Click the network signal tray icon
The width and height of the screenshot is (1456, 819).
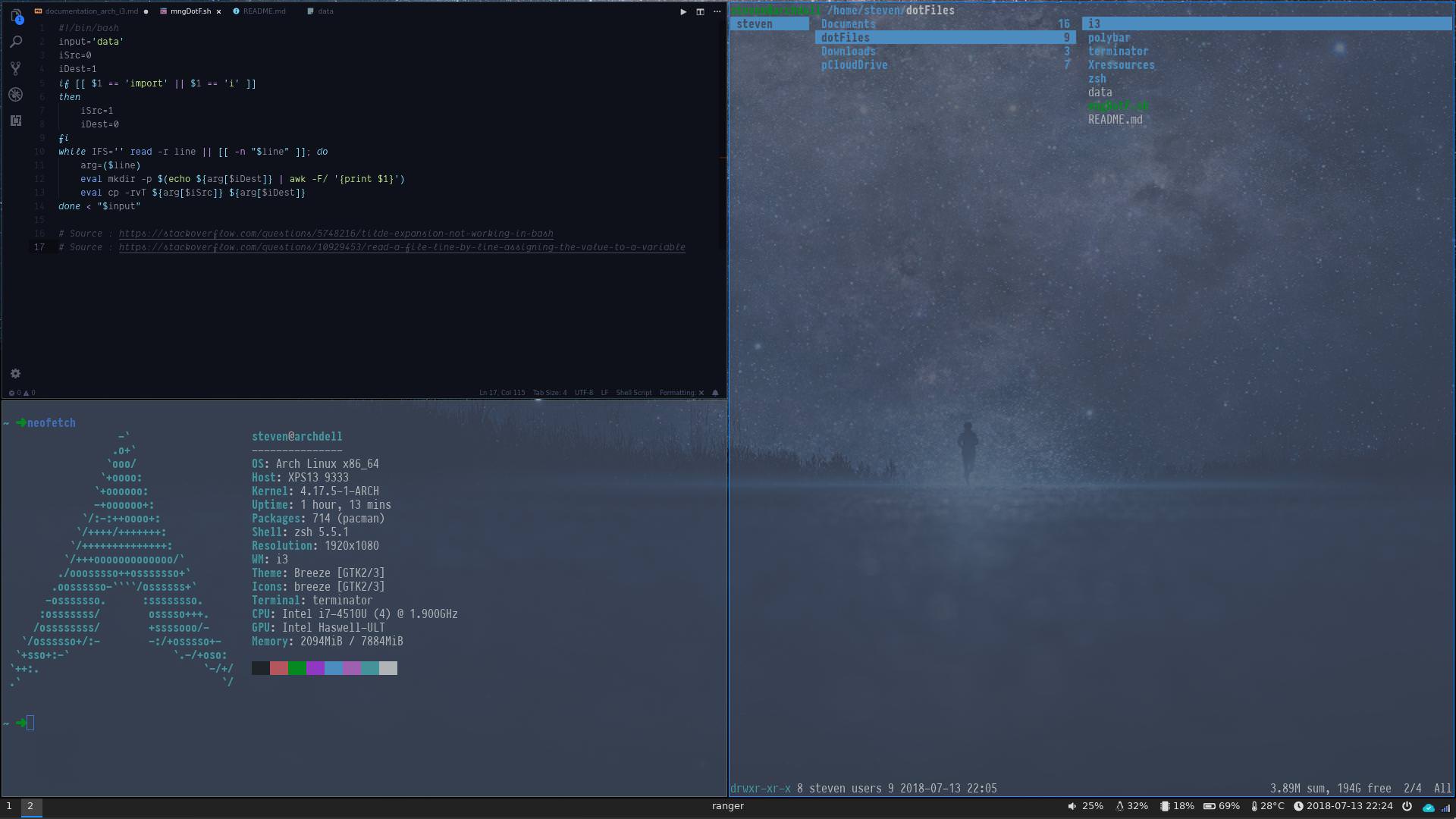pyautogui.click(x=1445, y=808)
